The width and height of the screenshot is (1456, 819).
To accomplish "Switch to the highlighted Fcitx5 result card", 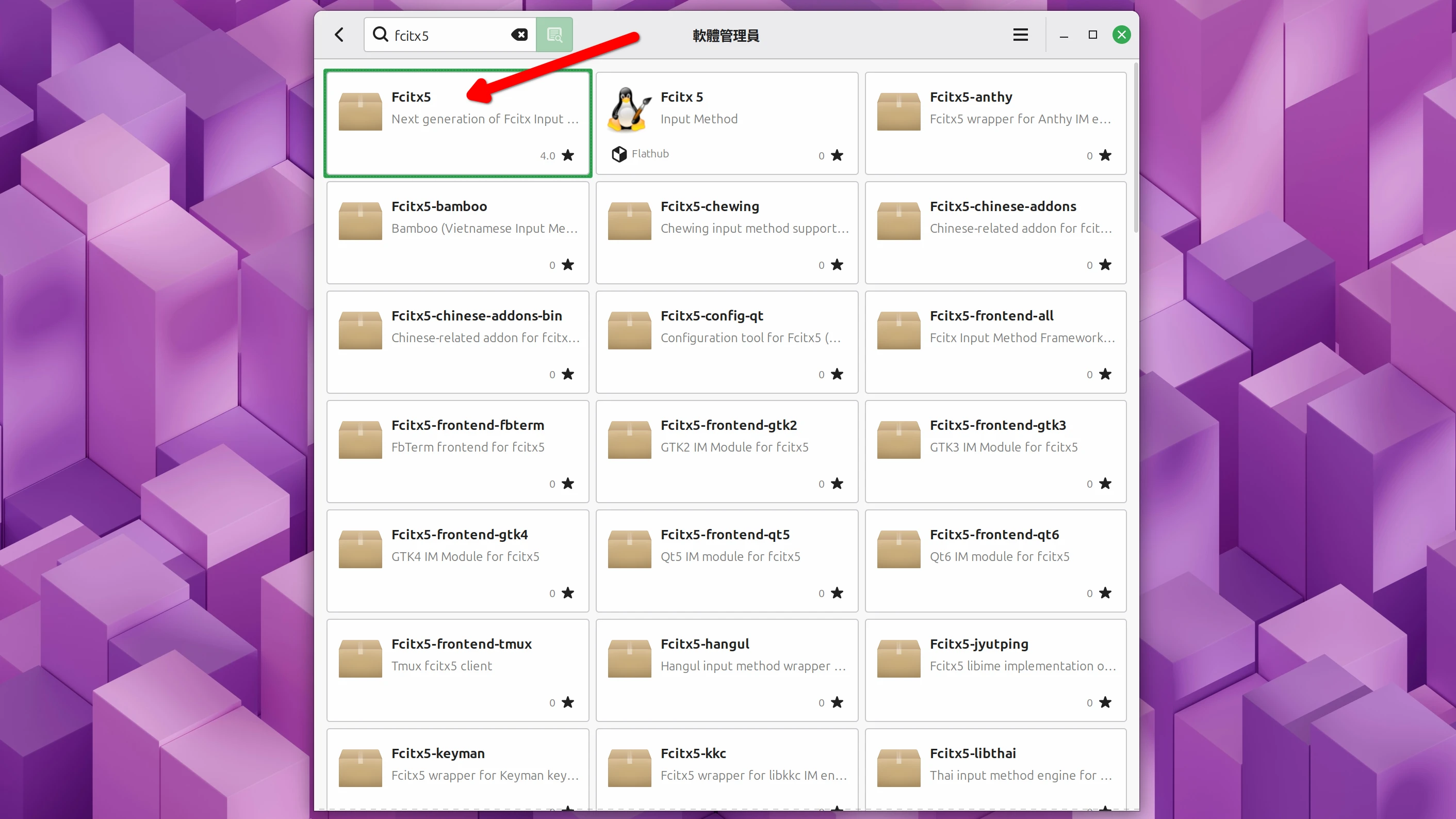I will click(x=458, y=123).
